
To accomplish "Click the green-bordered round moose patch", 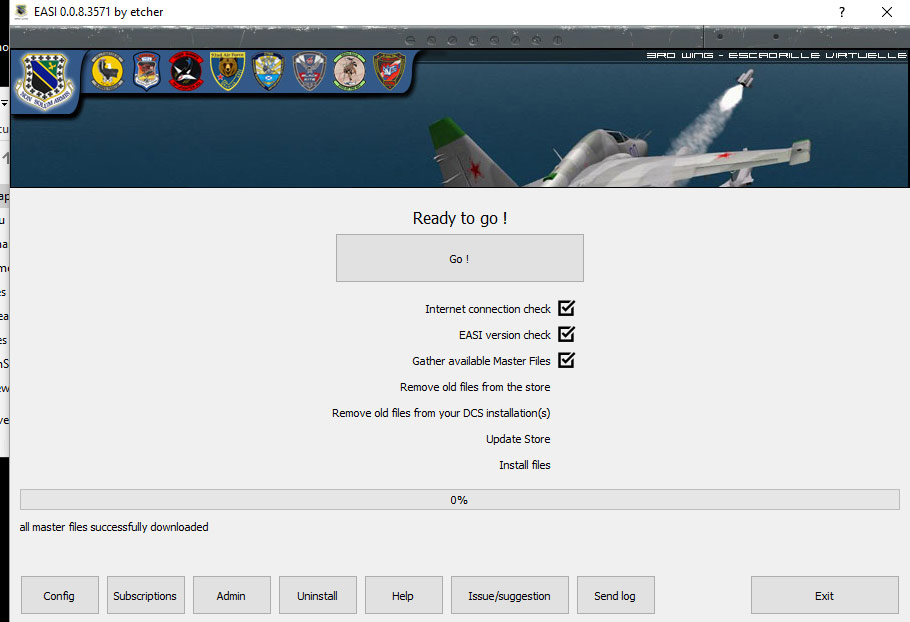I will (x=349, y=71).
